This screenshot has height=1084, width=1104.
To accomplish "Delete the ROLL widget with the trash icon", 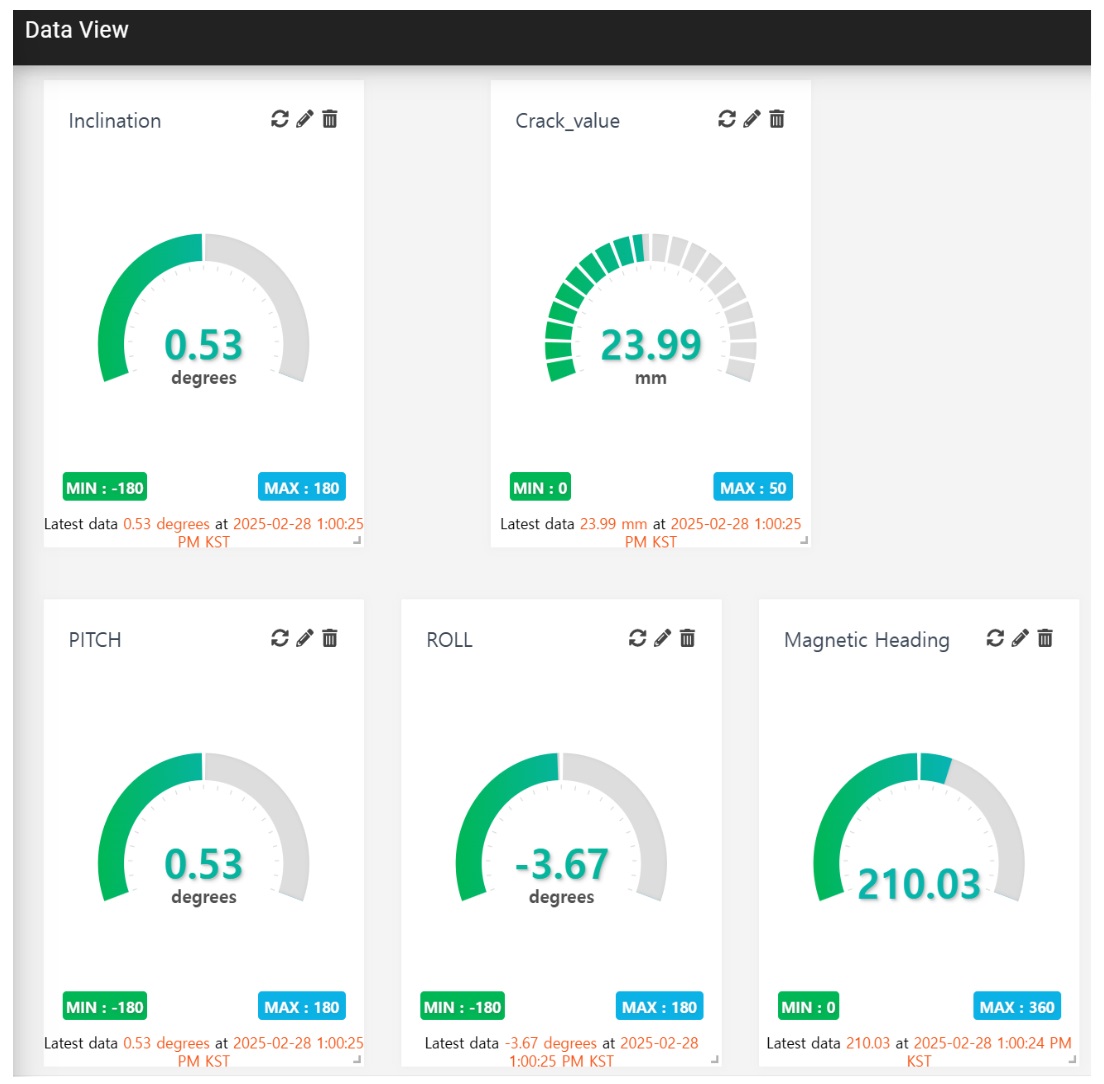I will tap(687, 638).
